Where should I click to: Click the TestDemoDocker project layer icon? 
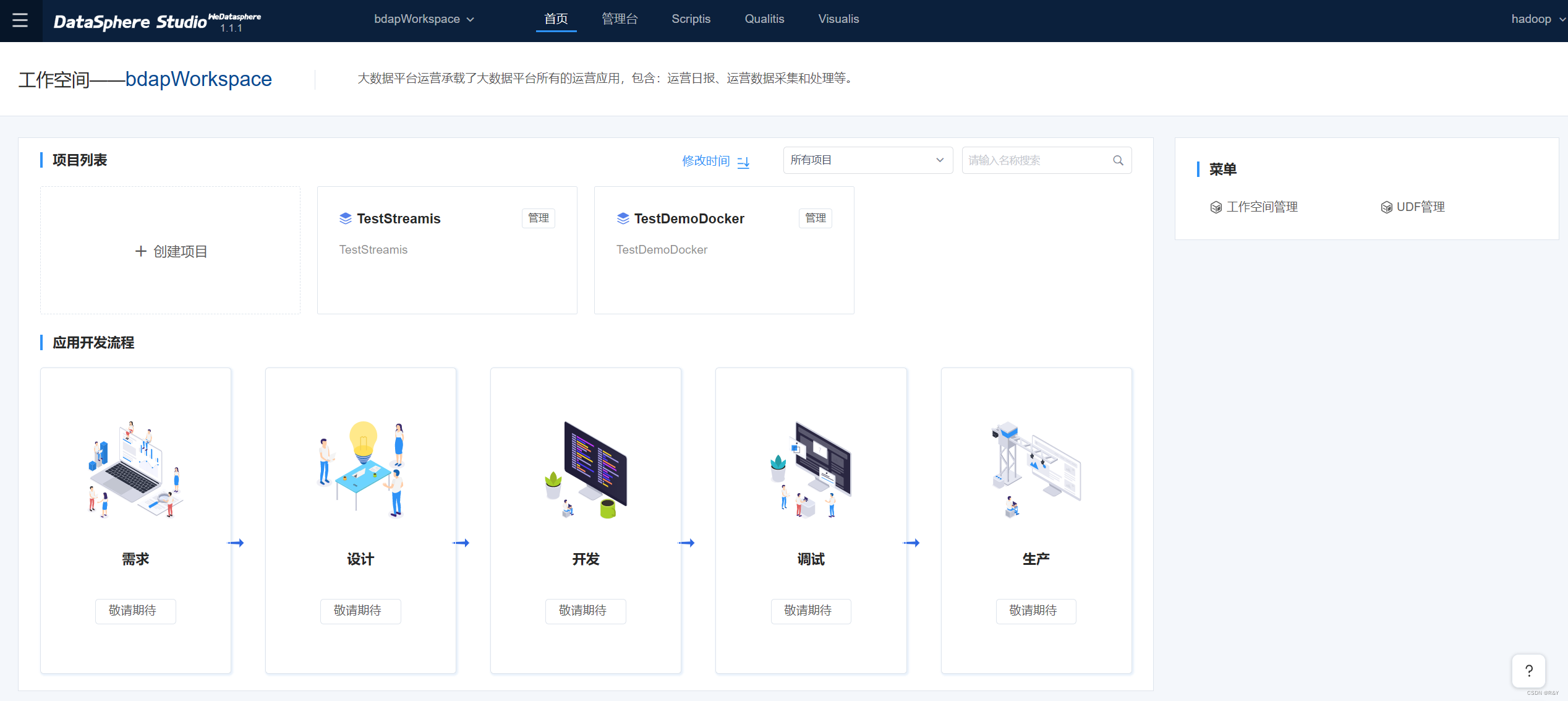(x=623, y=218)
